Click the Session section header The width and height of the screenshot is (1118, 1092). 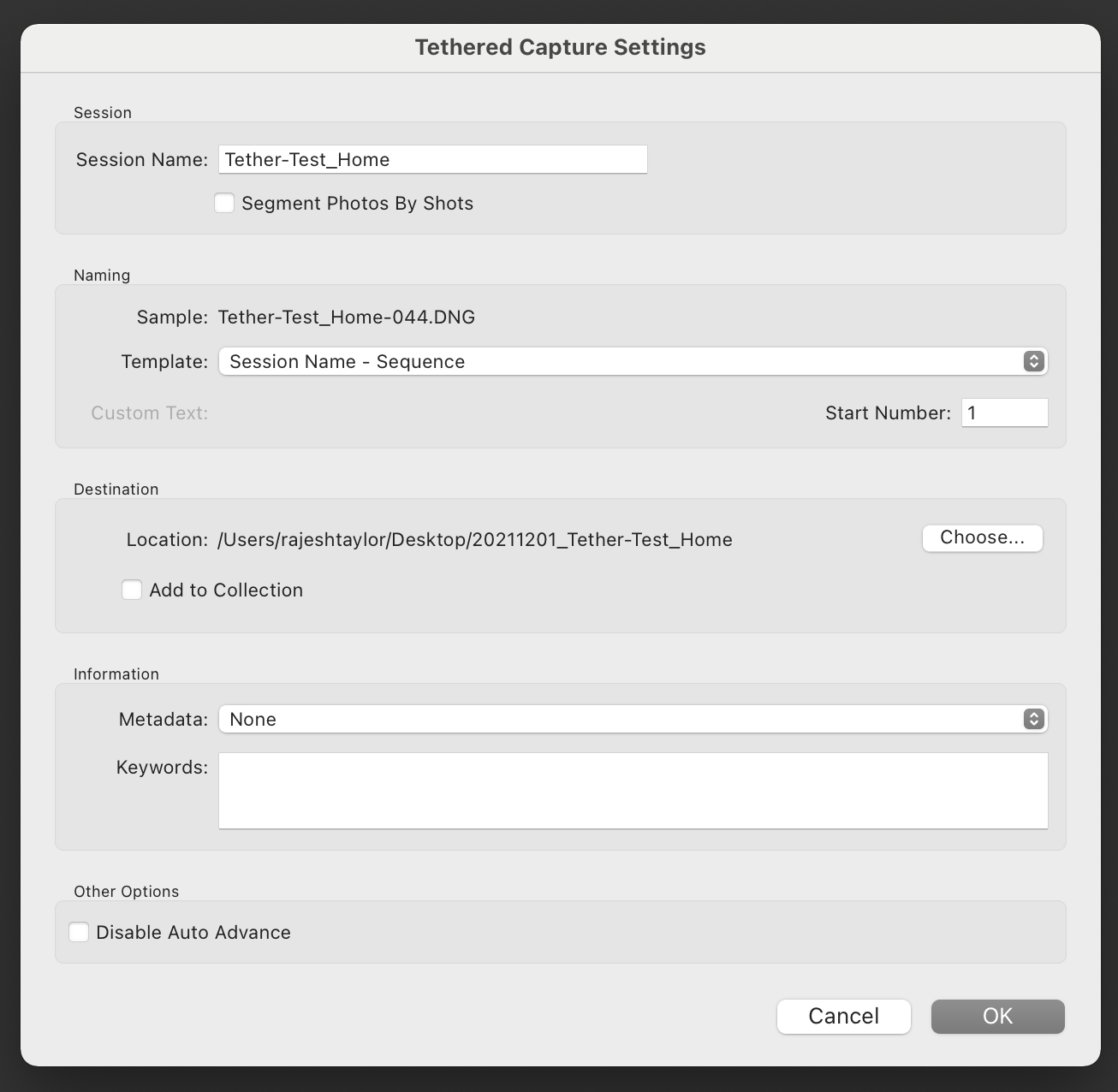click(102, 112)
